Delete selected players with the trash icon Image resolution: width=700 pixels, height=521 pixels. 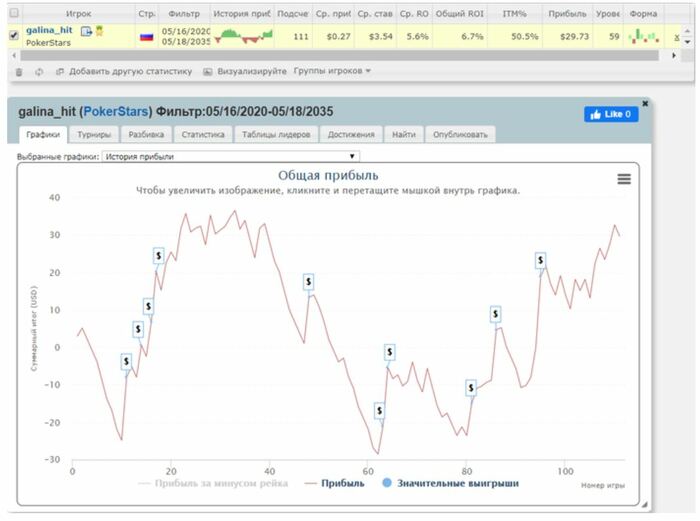pyautogui.click(x=19, y=72)
